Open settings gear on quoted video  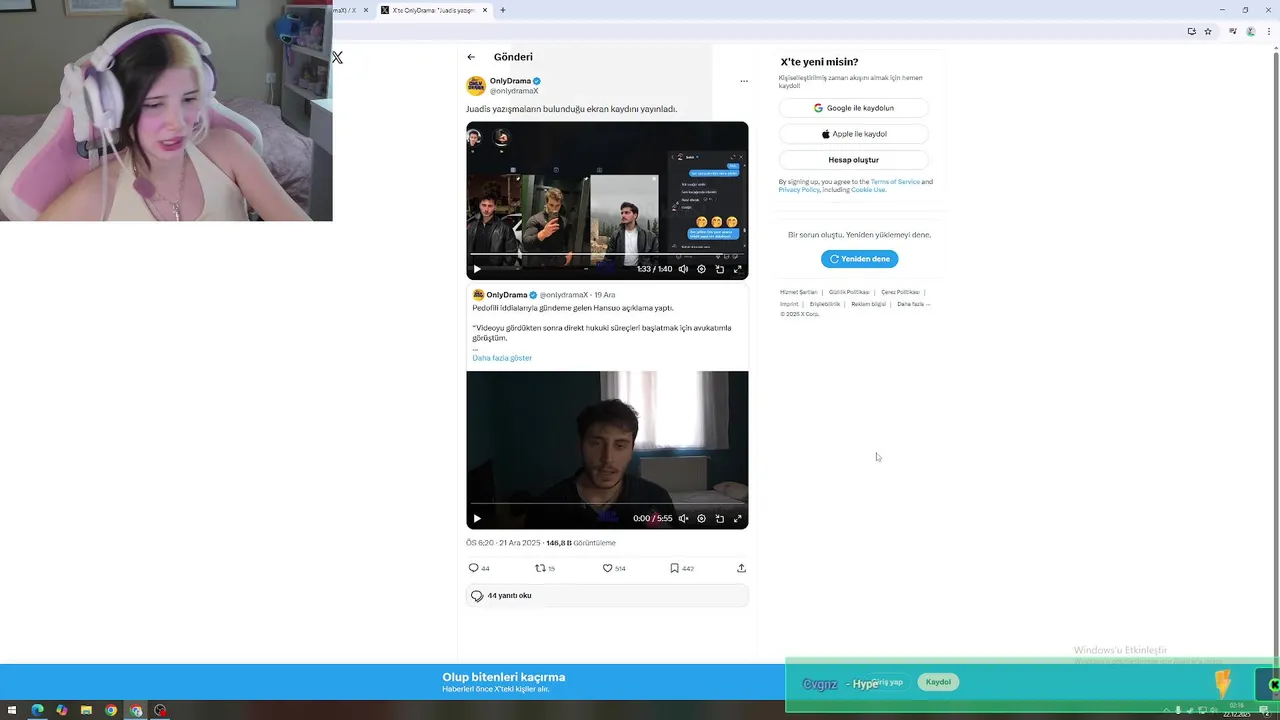click(x=701, y=518)
